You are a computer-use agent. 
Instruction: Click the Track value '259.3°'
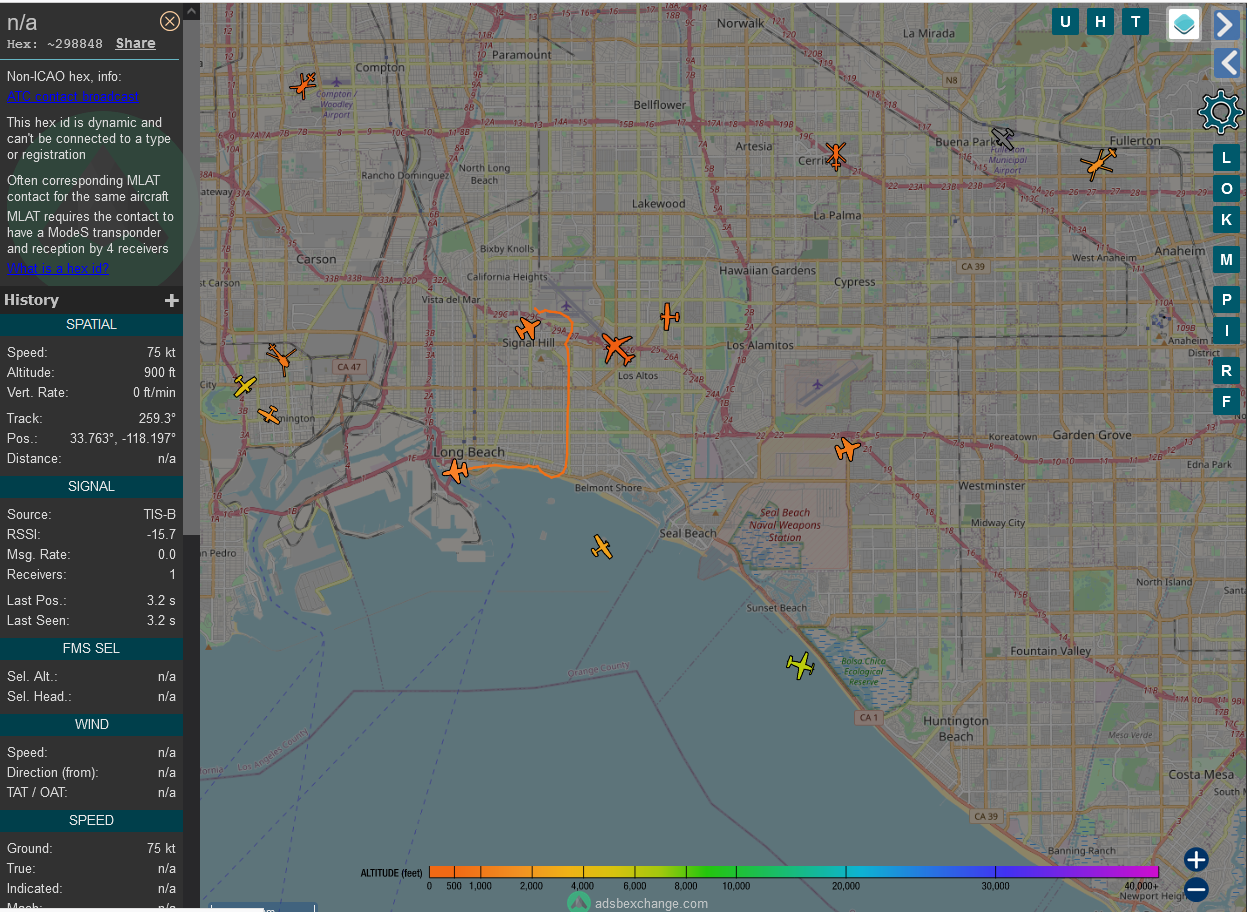157,418
